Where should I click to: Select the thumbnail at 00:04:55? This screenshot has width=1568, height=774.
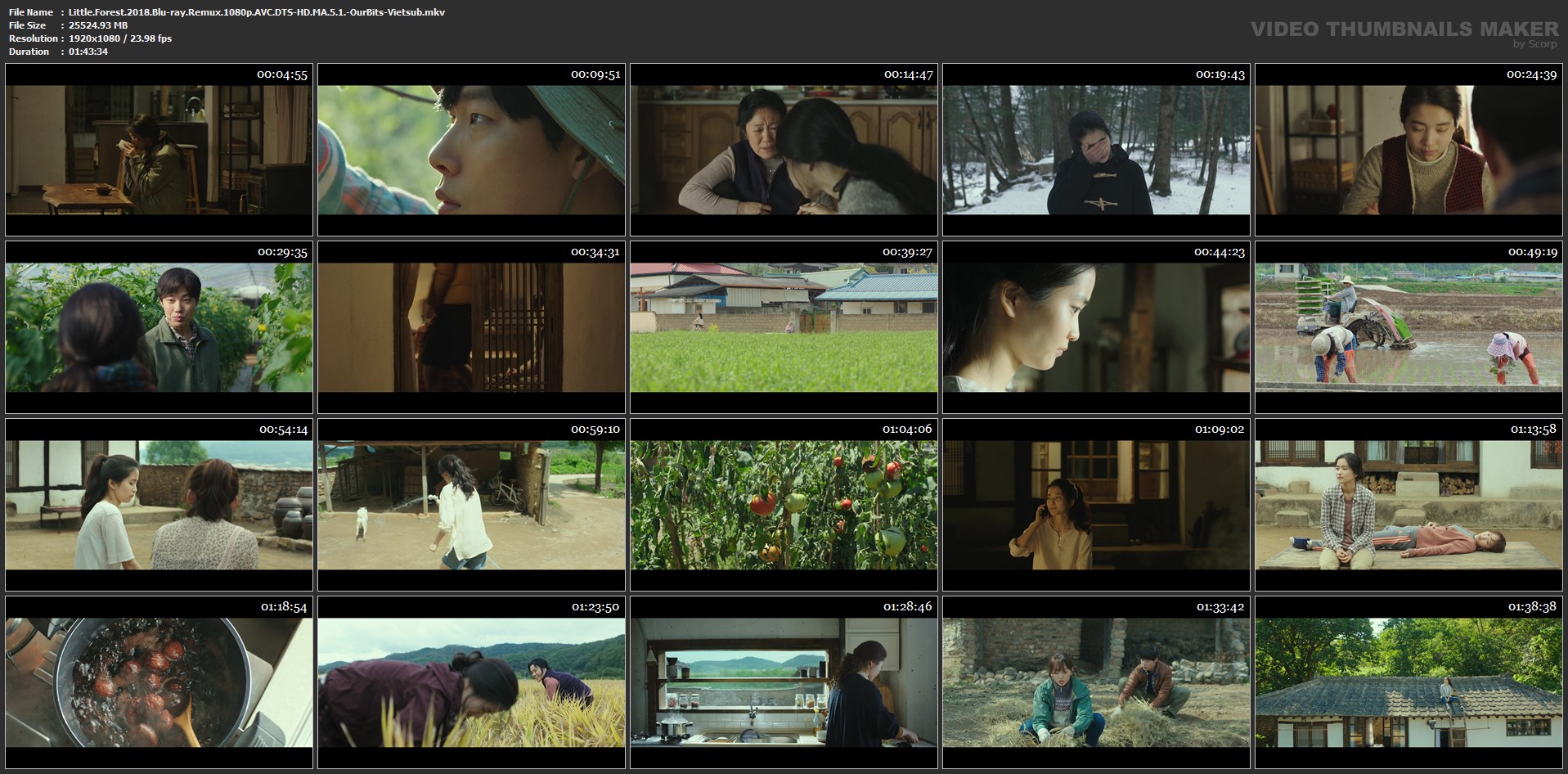[x=159, y=150]
